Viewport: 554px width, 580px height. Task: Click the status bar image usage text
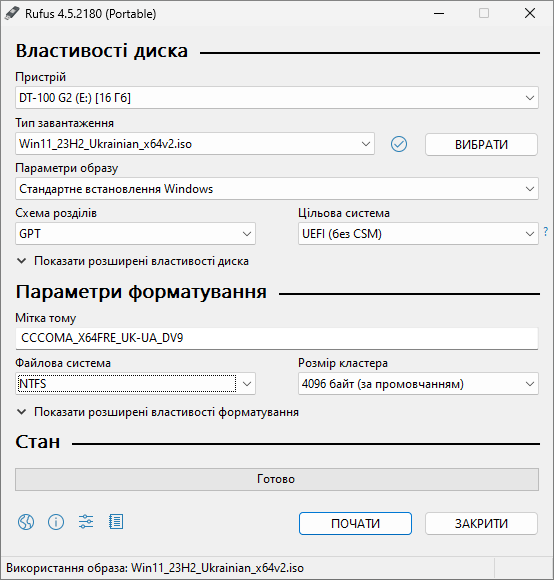155,568
